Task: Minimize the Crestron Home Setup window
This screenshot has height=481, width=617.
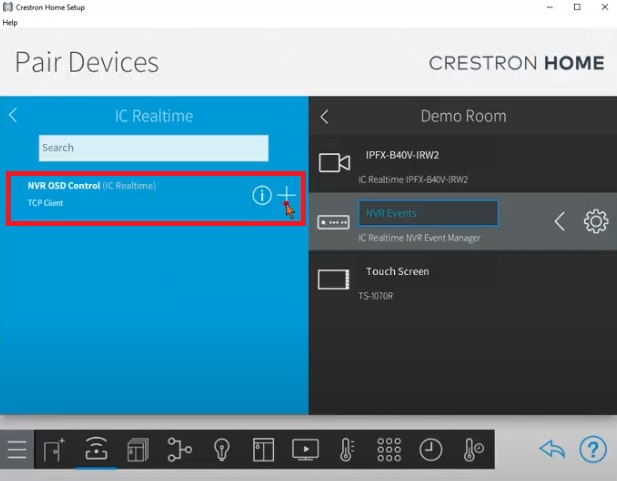Action: [x=550, y=7]
